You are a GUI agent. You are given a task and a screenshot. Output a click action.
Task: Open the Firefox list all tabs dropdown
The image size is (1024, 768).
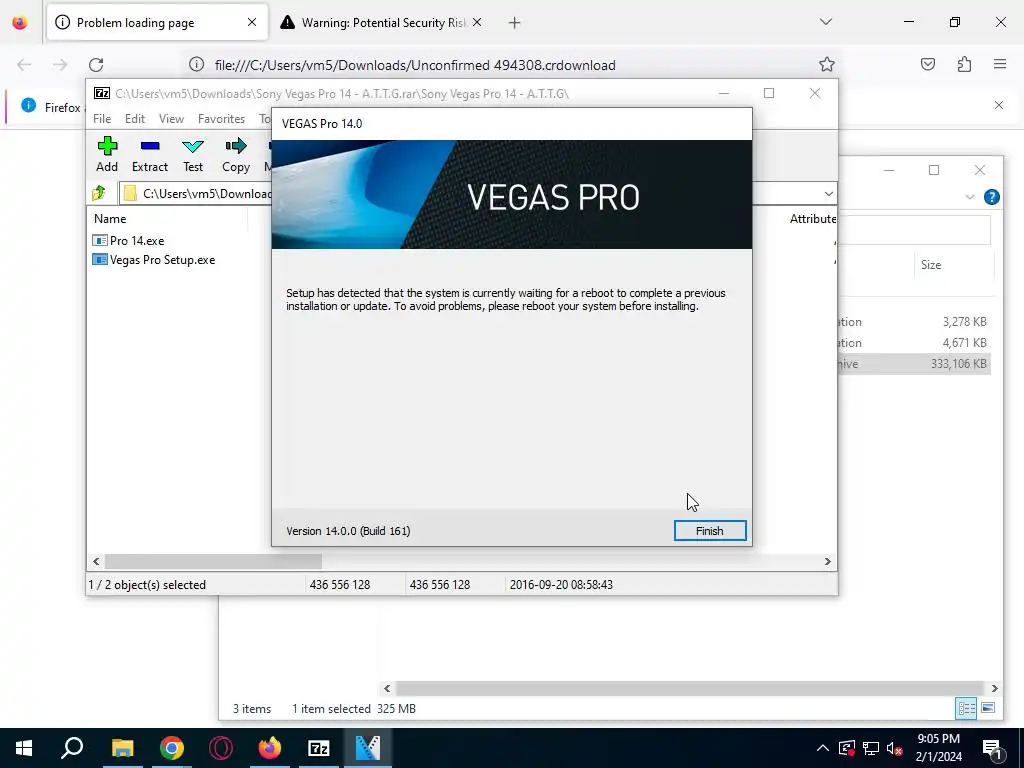[x=825, y=22]
